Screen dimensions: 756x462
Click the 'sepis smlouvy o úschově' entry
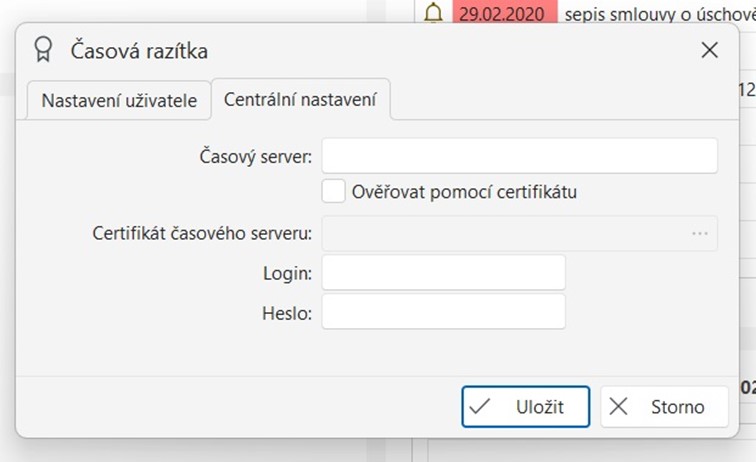click(660, 13)
